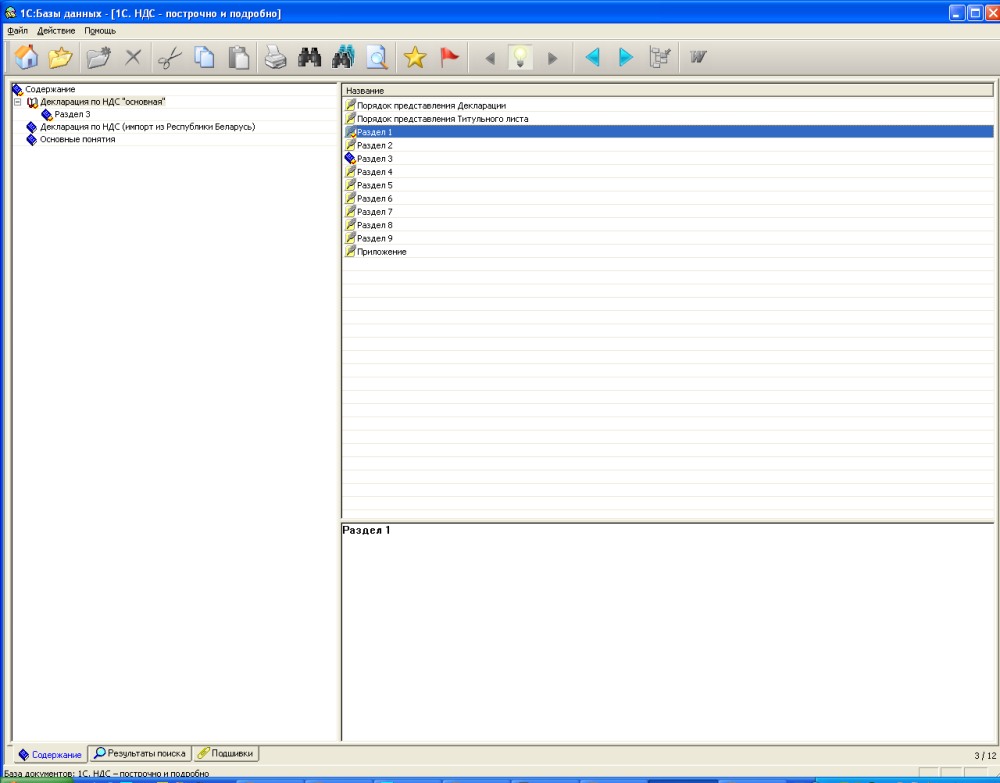1000x783 pixels.
Task: Click the Home toolbar icon
Action: pyautogui.click(x=26, y=58)
